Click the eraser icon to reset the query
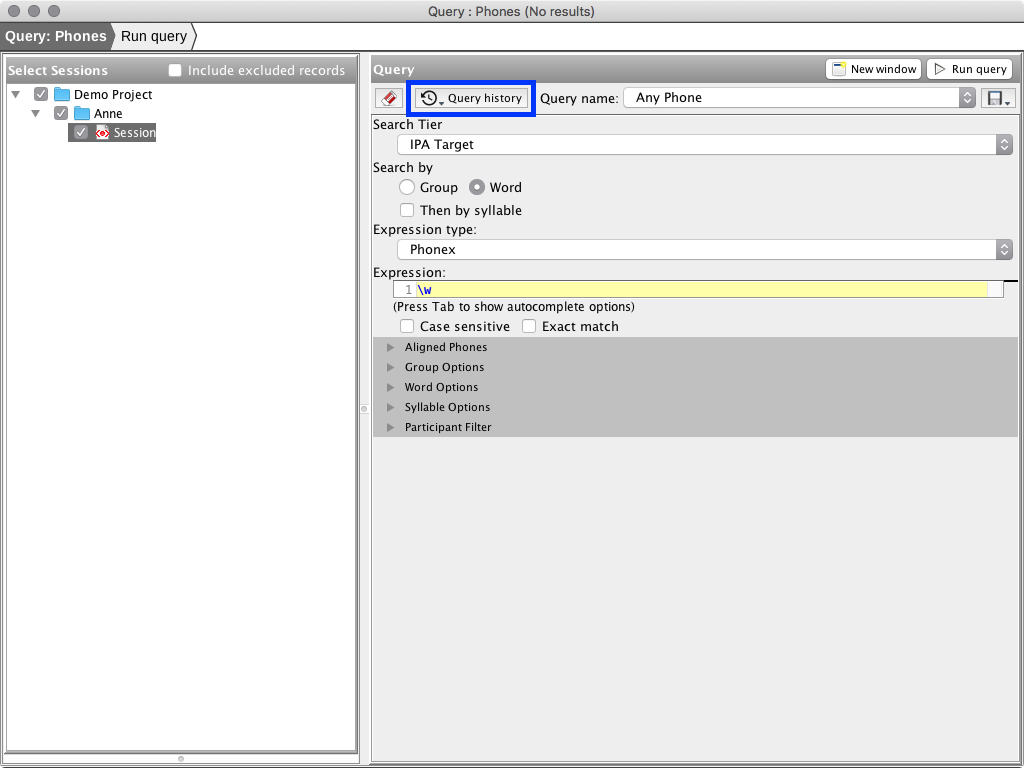1024x768 pixels. [390, 97]
